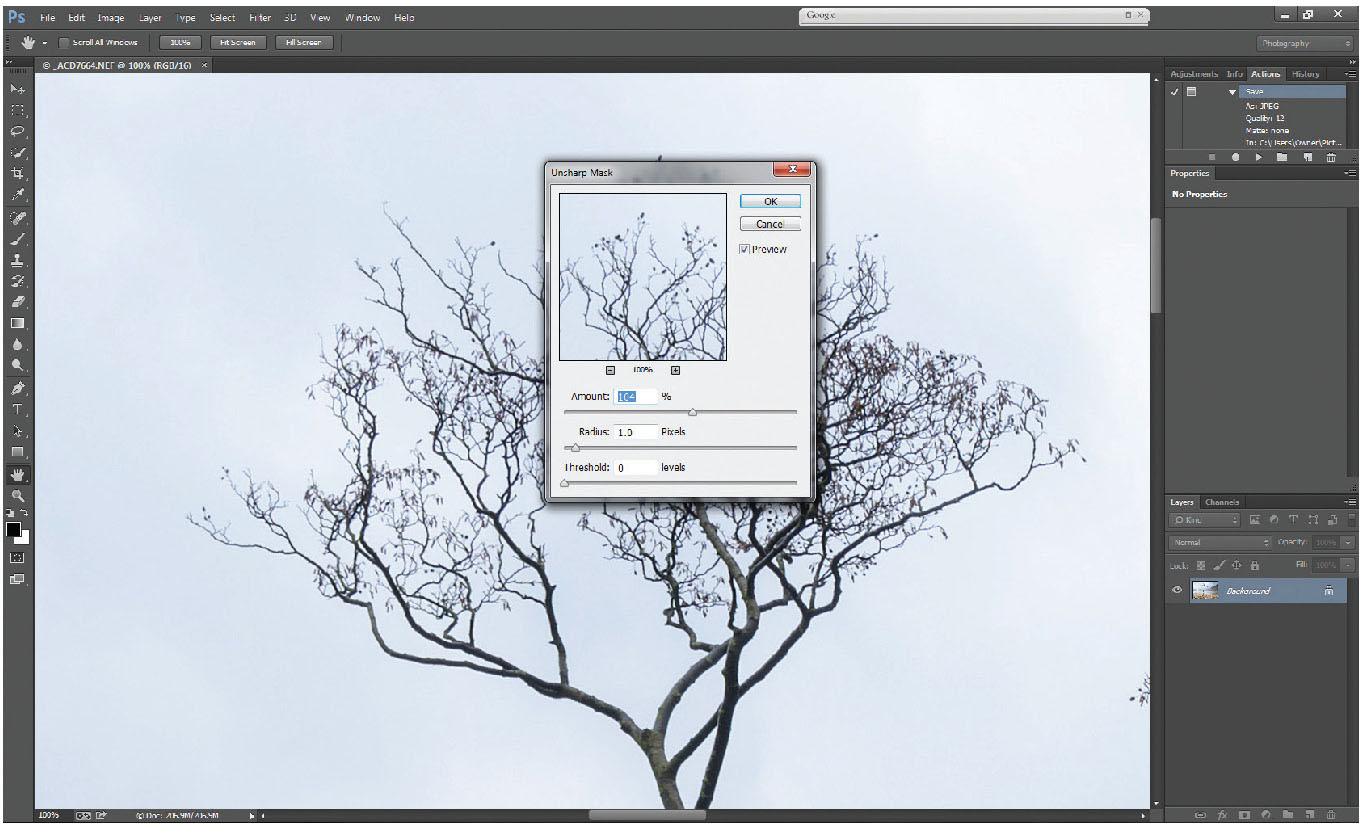This screenshot has height=824, width=1360.
Task: Select the Eraser tool
Action: point(18,302)
